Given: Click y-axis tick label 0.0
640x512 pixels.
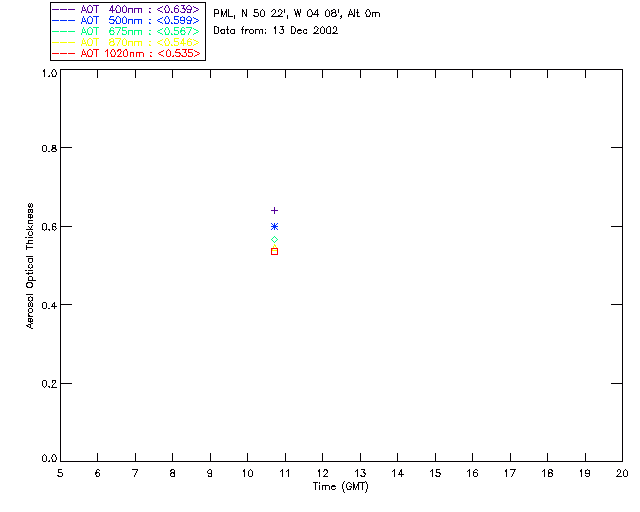Looking at the screenshot, I should [x=49, y=459].
